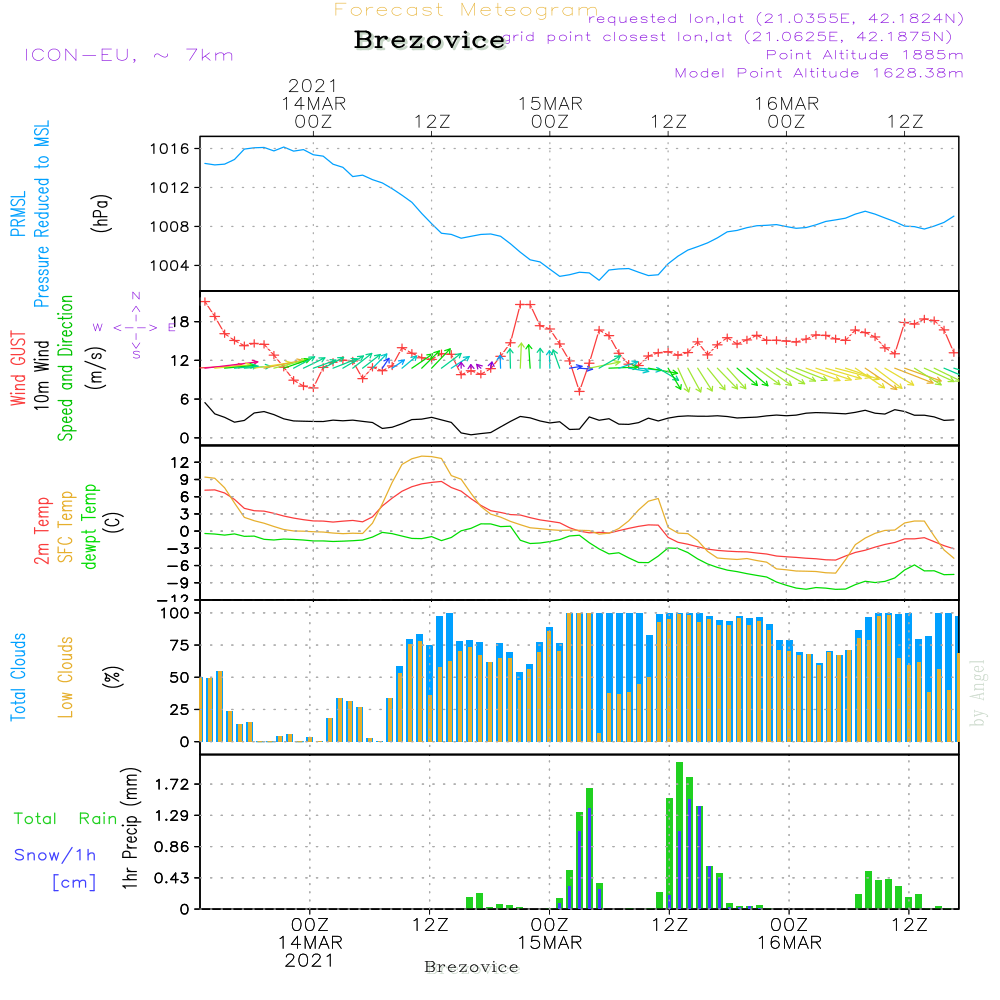Click the bottom-axis "14MAR" date label

(310, 943)
